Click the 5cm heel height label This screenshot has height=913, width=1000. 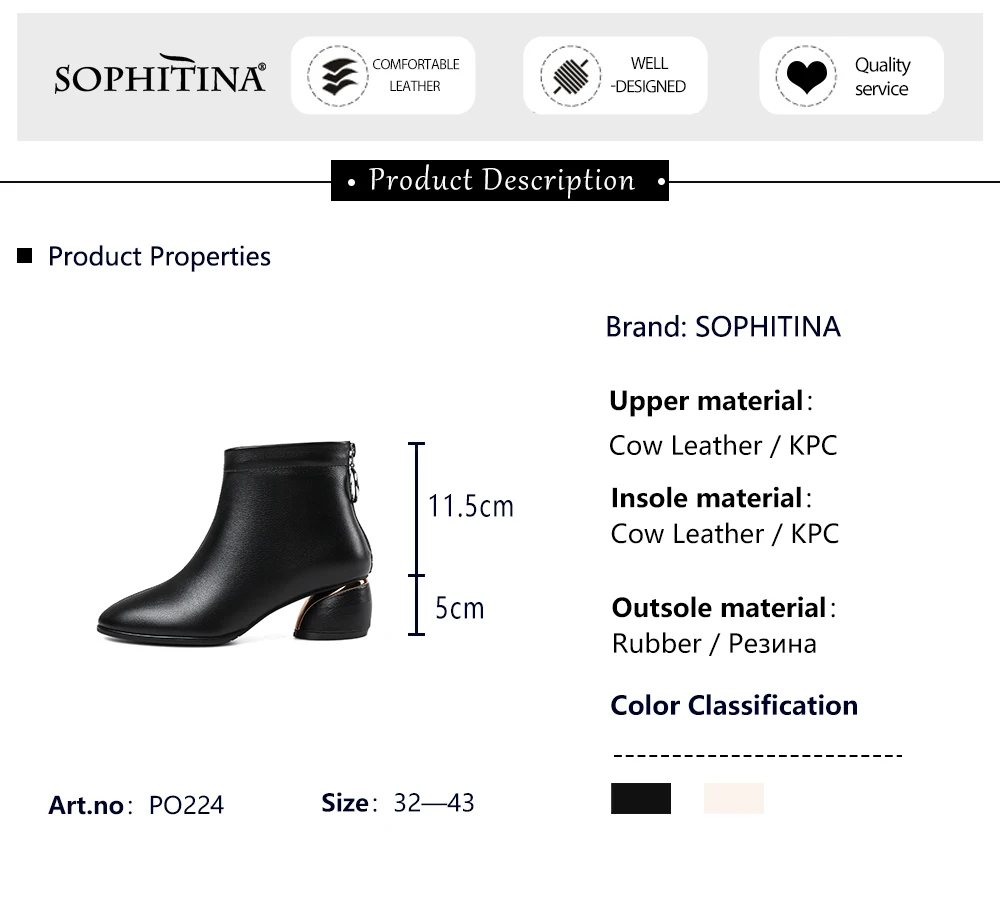tap(459, 607)
